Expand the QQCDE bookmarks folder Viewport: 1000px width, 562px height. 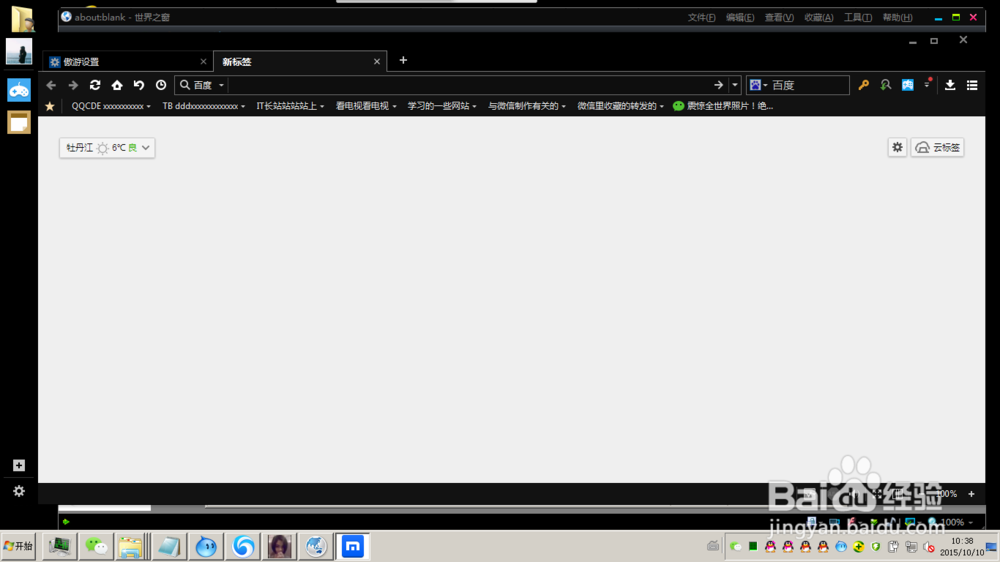(111, 107)
